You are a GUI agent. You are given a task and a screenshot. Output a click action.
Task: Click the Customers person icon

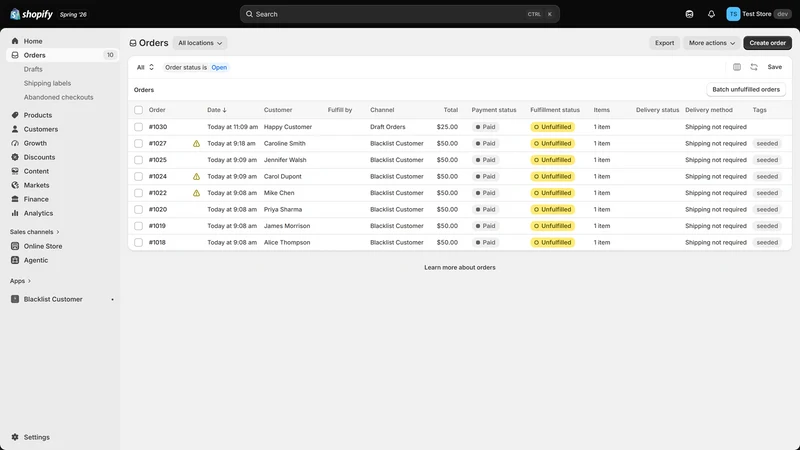(15, 129)
